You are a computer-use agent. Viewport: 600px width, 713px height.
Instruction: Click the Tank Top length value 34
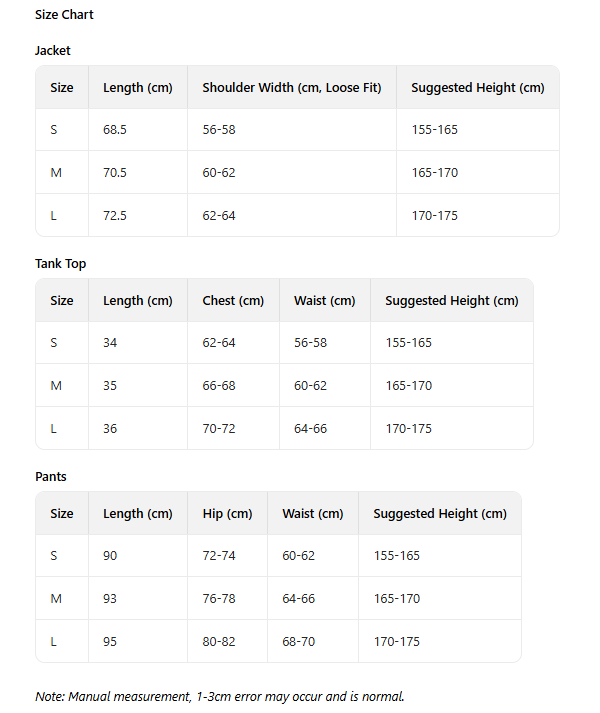[110, 343]
